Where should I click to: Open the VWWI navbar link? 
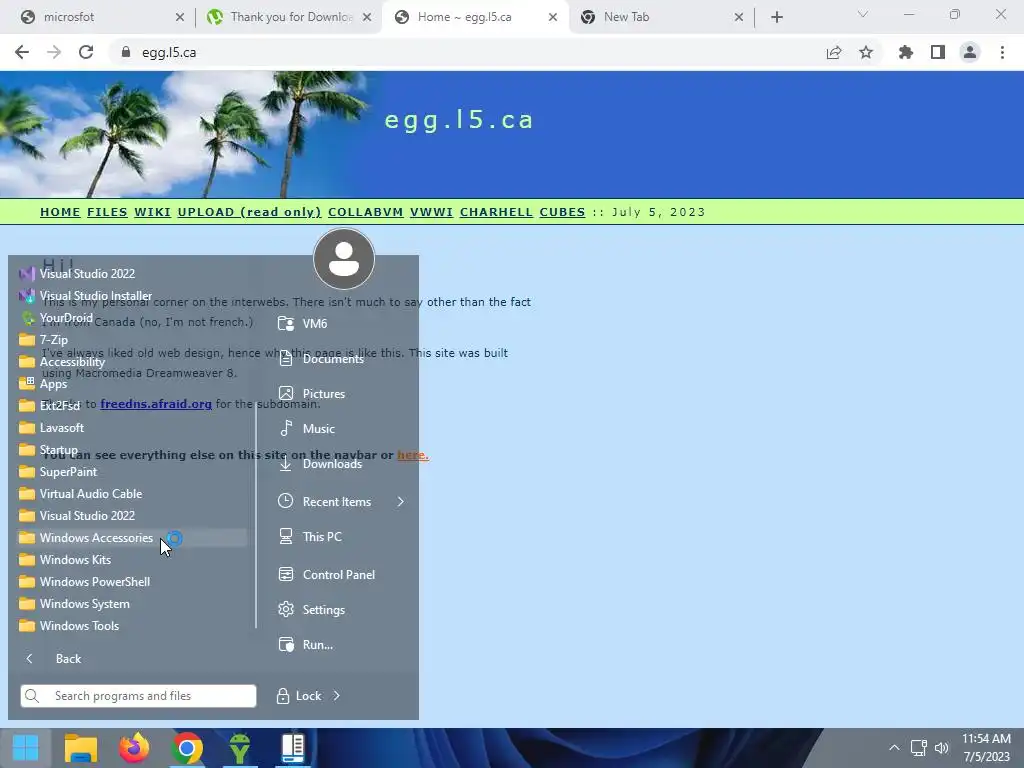pyautogui.click(x=432, y=212)
